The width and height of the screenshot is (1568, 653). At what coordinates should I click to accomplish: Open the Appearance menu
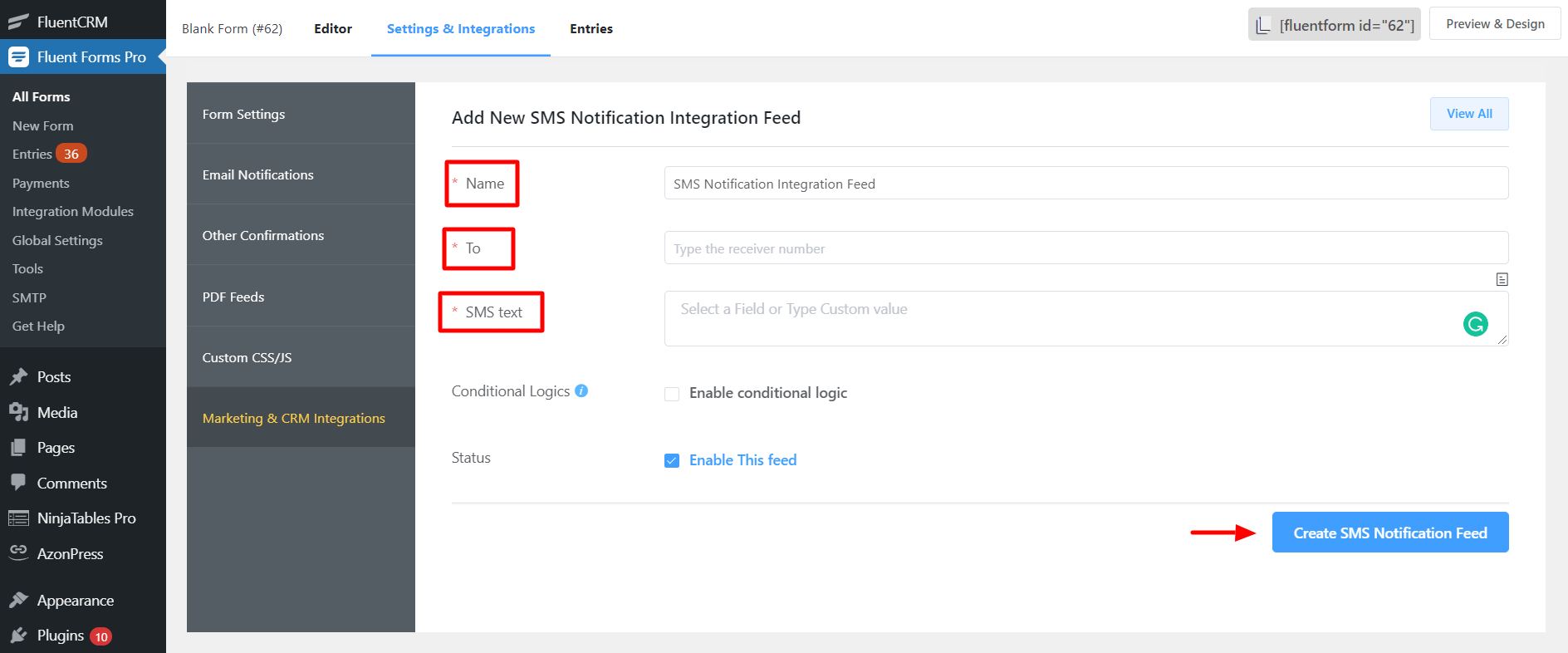[83, 600]
